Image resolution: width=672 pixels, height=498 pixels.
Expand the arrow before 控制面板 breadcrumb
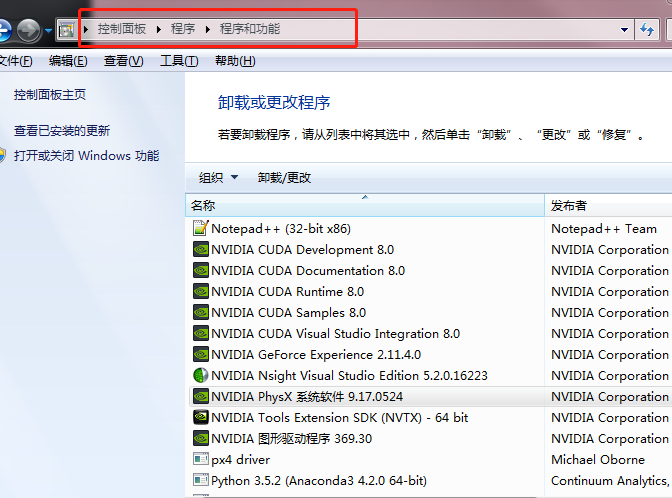[x=86, y=29]
